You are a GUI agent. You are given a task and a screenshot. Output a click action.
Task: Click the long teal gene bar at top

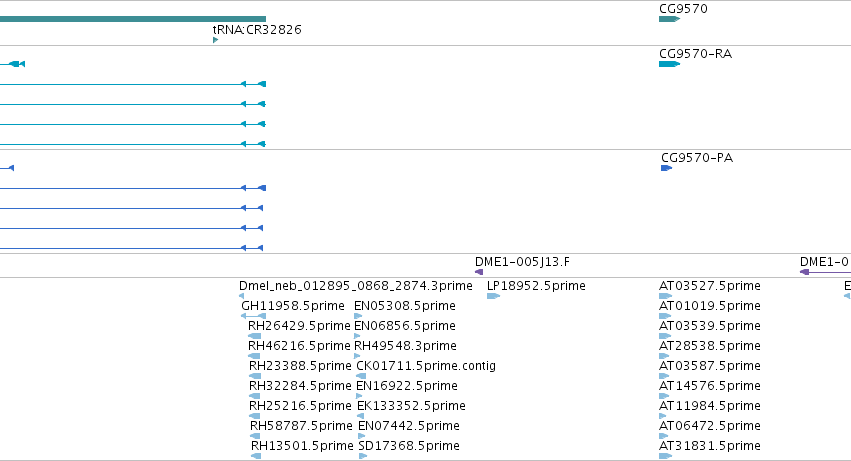pyautogui.click(x=133, y=19)
